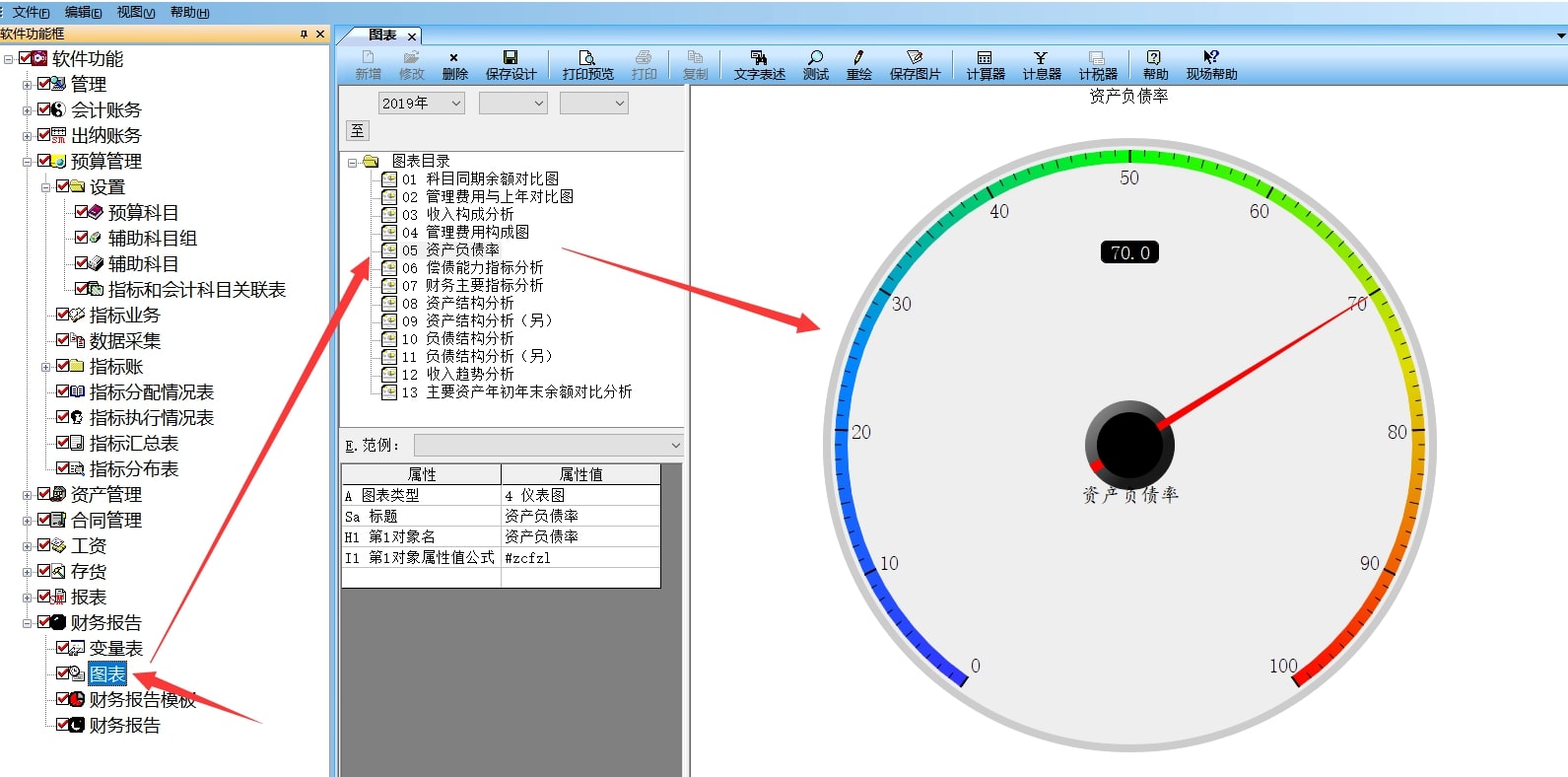Open the 帮助 menu in menu bar

[x=189, y=12]
